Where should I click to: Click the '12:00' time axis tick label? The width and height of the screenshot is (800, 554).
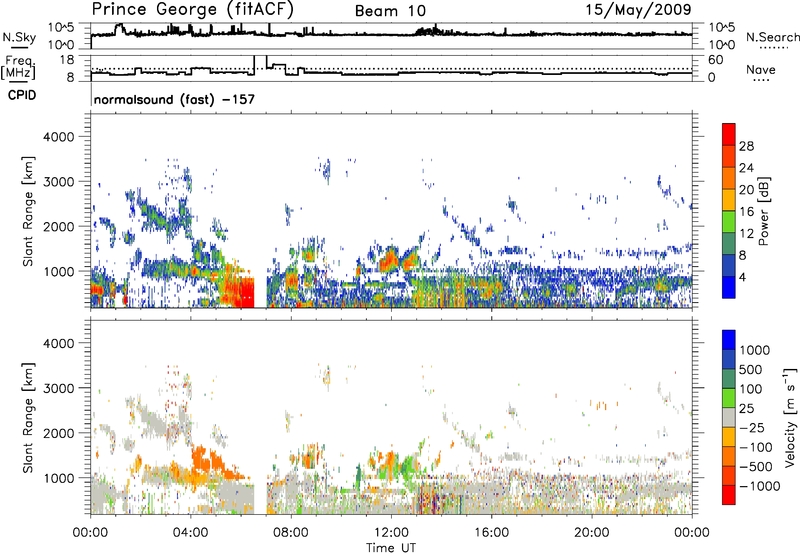click(391, 533)
